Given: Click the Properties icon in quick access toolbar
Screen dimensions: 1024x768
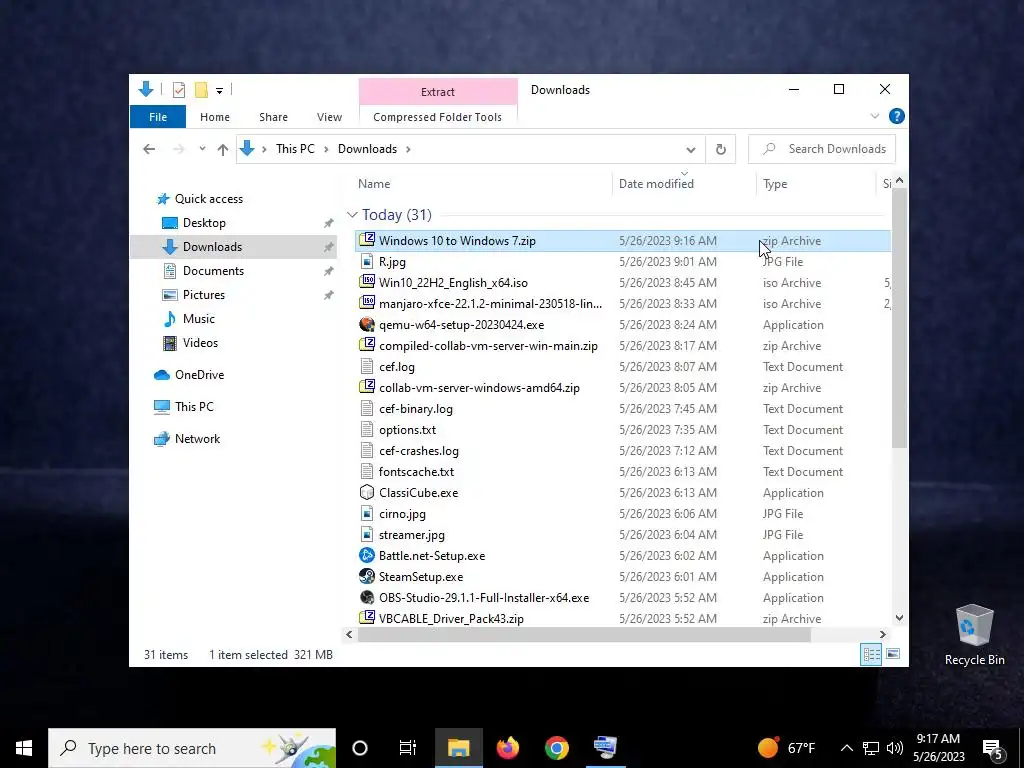Looking at the screenshot, I should (x=178, y=89).
